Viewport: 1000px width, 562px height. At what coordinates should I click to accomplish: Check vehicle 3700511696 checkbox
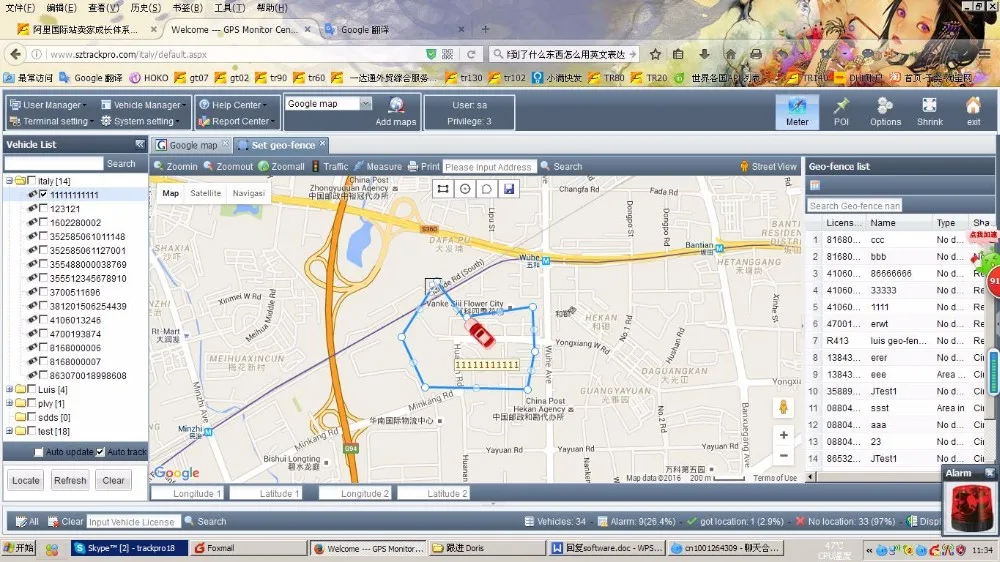click(43, 292)
